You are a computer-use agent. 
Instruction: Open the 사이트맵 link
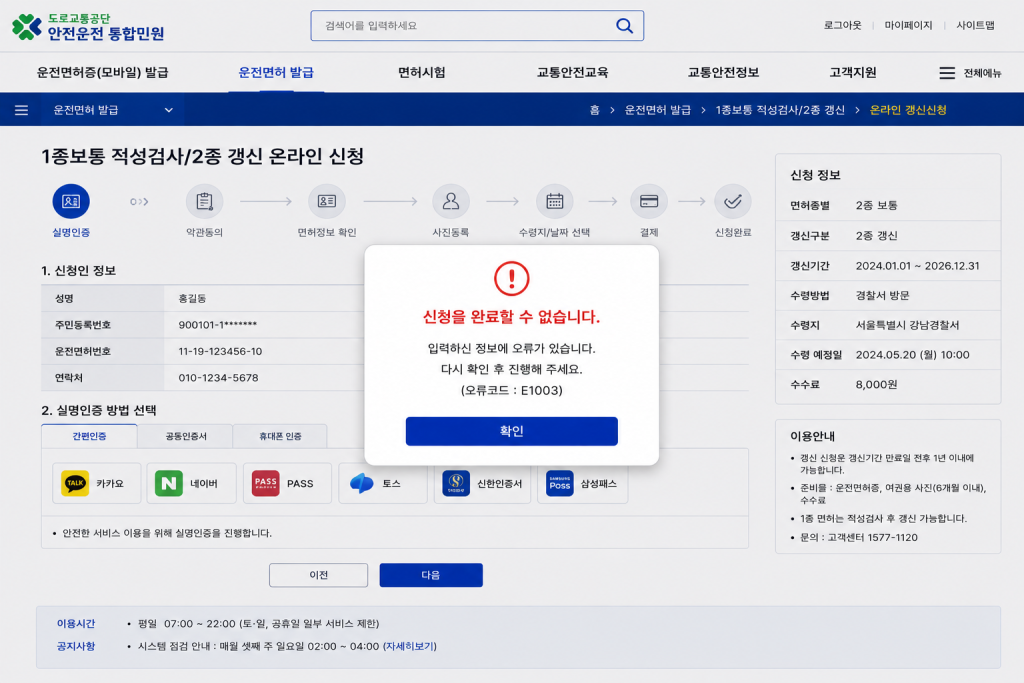[975, 25]
